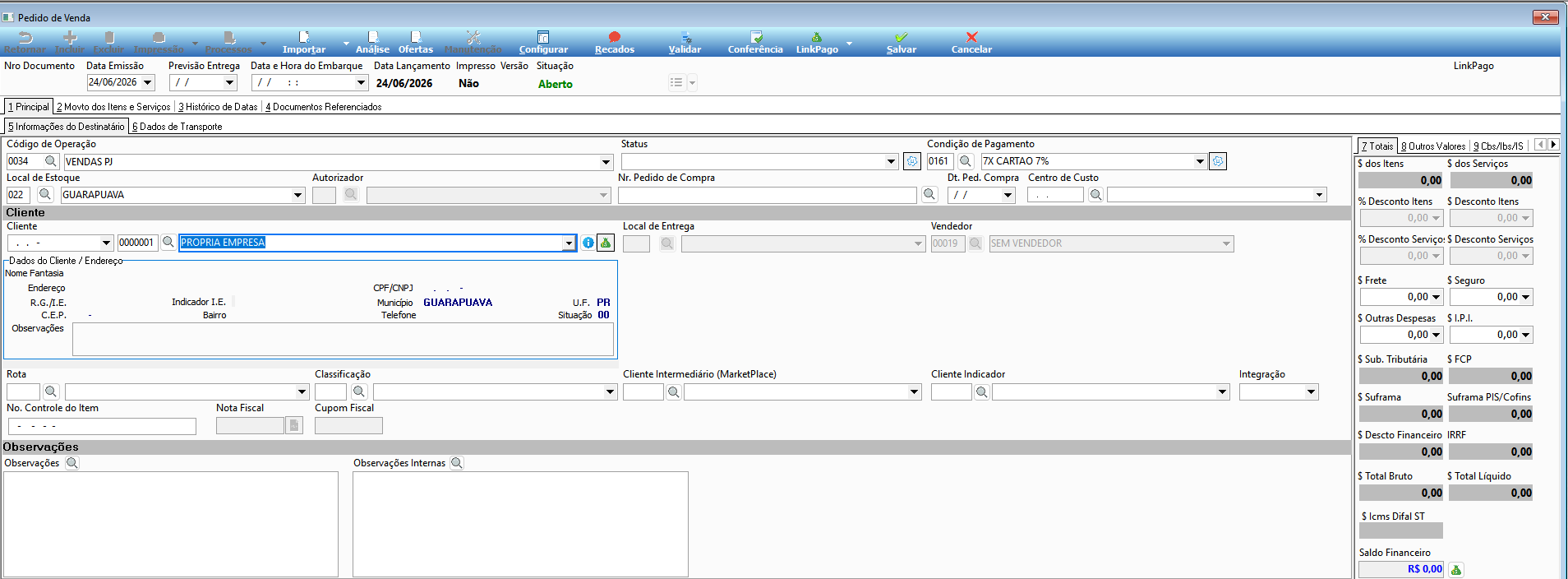
Task: Open Recados messages
Action: pos(615,42)
